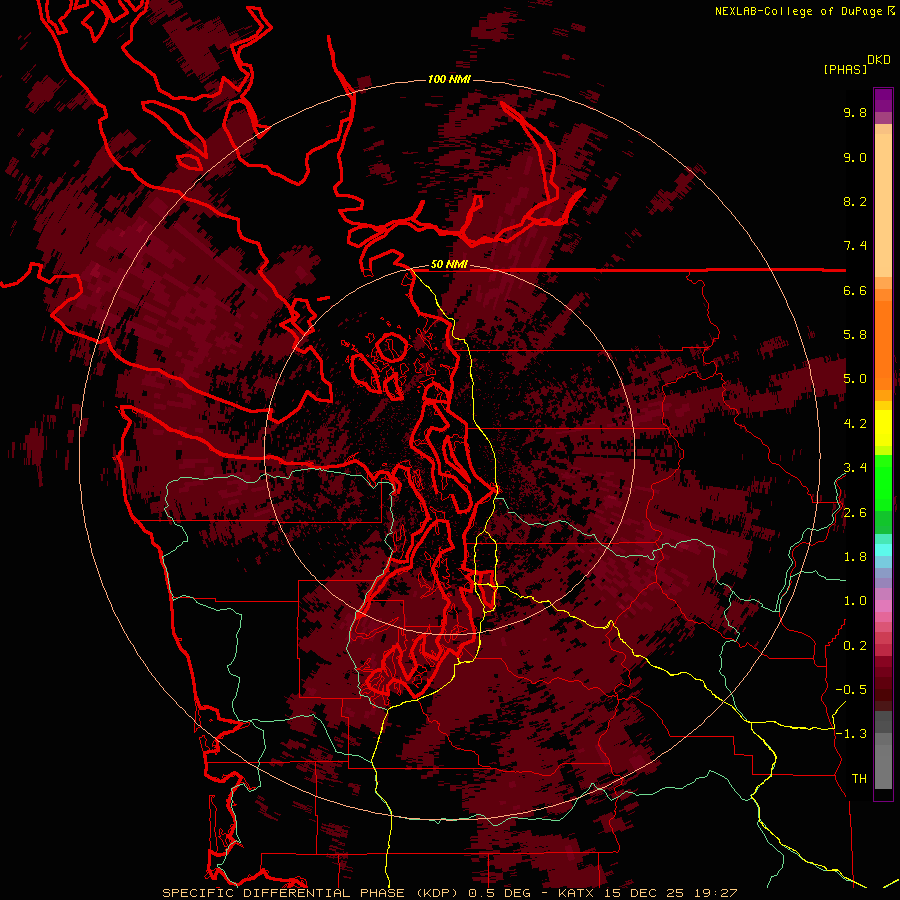Pick the pink band of the color scale

(883, 606)
